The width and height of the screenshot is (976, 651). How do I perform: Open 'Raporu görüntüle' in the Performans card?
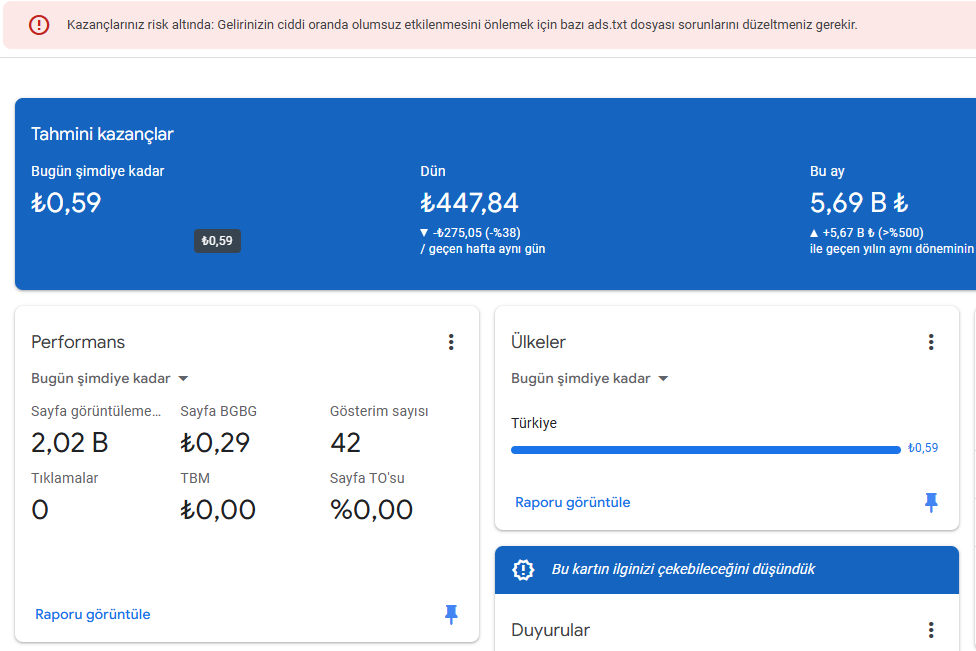click(93, 614)
